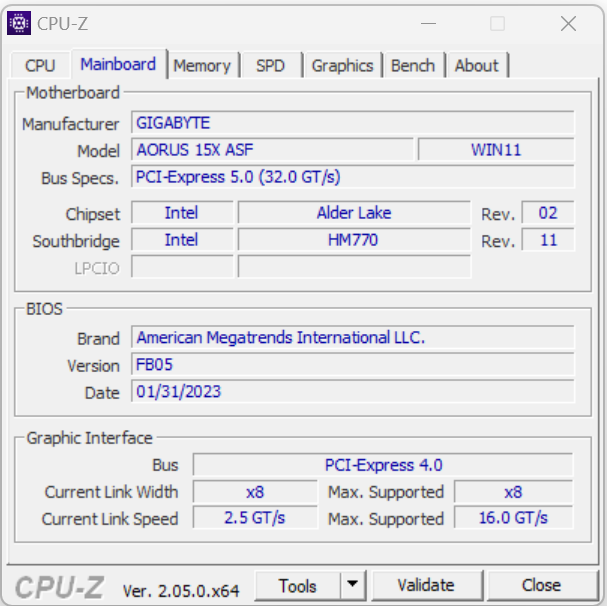607x606 pixels.
Task: Click the WIN11 value box
Action: pos(496,149)
